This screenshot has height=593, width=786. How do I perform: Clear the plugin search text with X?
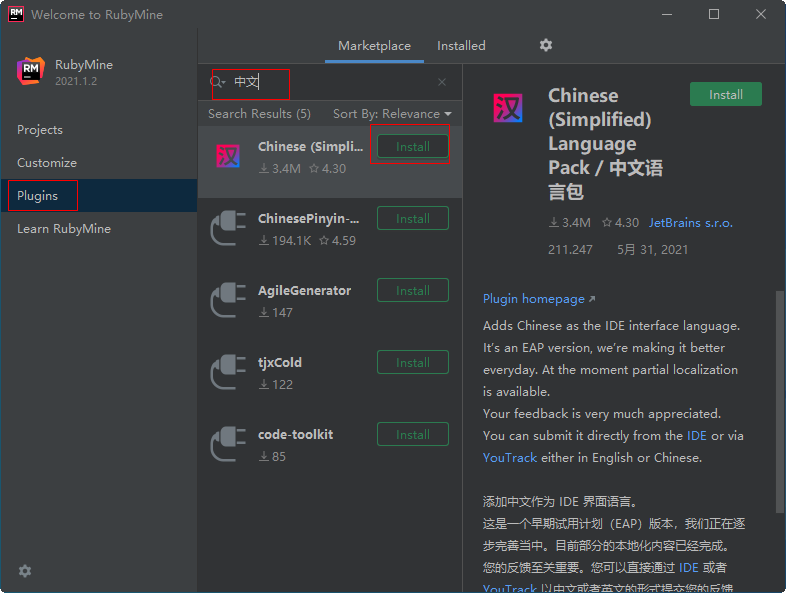point(442,82)
